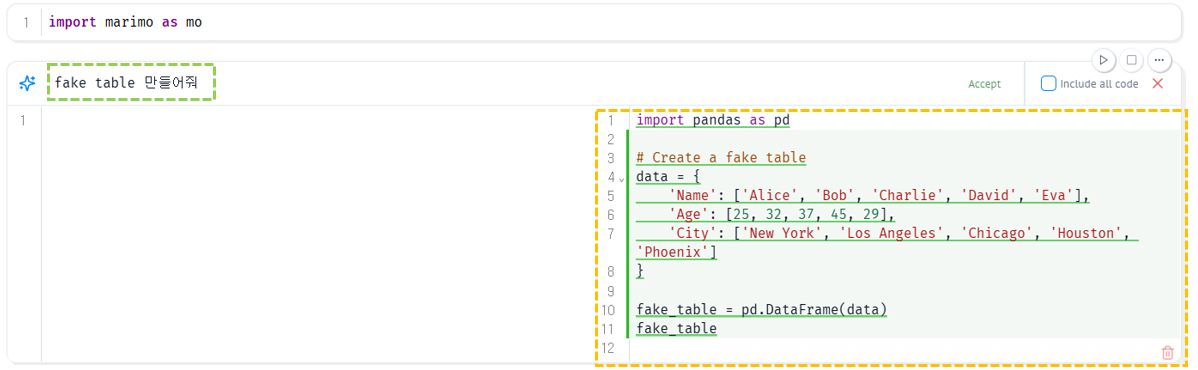
Task: Click the AI sparkle icon beside prompt
Action: click(27, 83)
